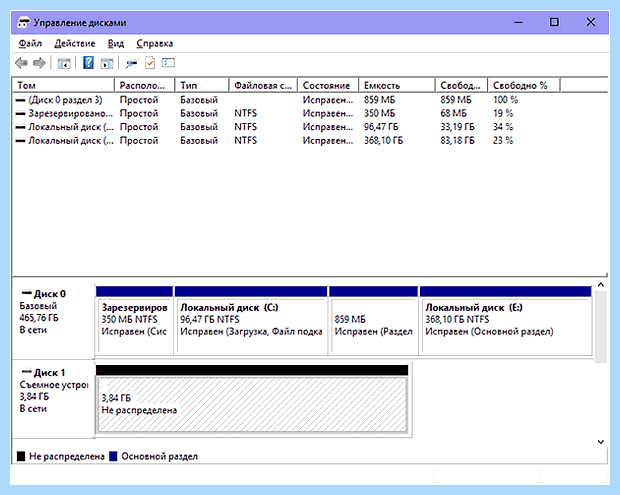
Task: Click the scroll down arrow in disk pane
Action: (x=601, y=442)
